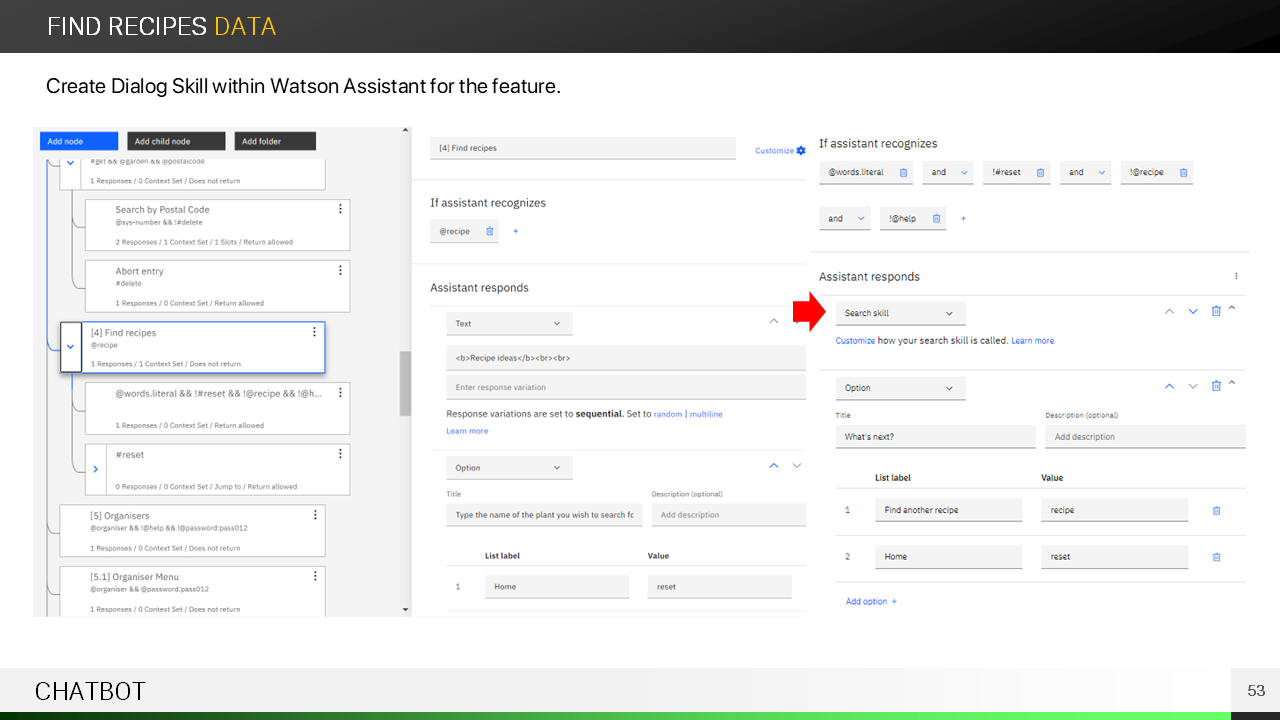
Task: Open the Text response type dropdown
Action: tap(509, 323)
